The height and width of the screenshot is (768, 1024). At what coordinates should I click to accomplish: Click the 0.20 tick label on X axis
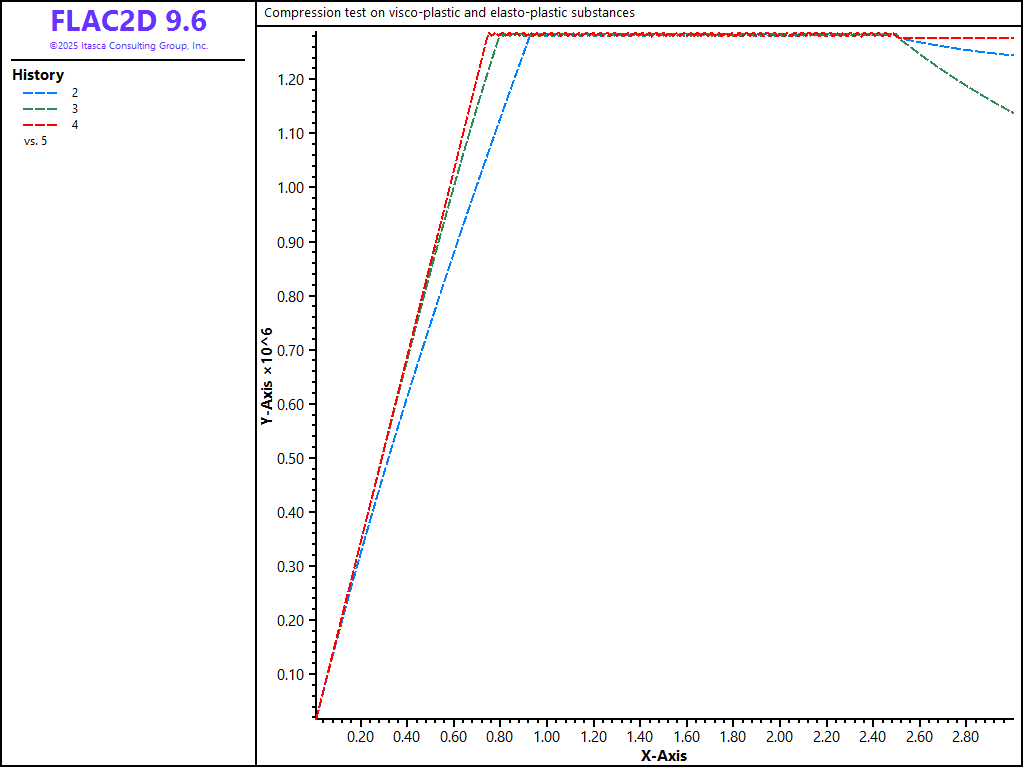pos(361,737)
